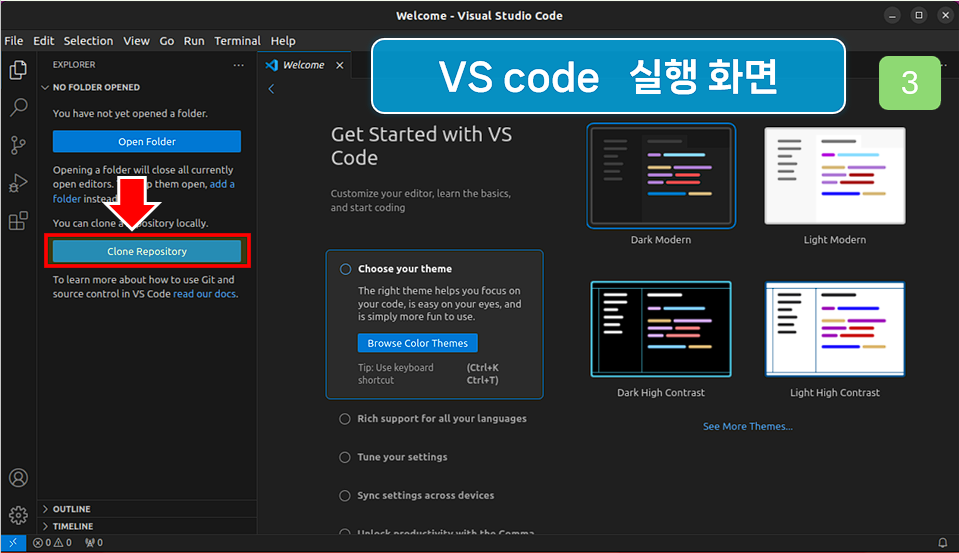Open the Terminal menu

[237, 41]
